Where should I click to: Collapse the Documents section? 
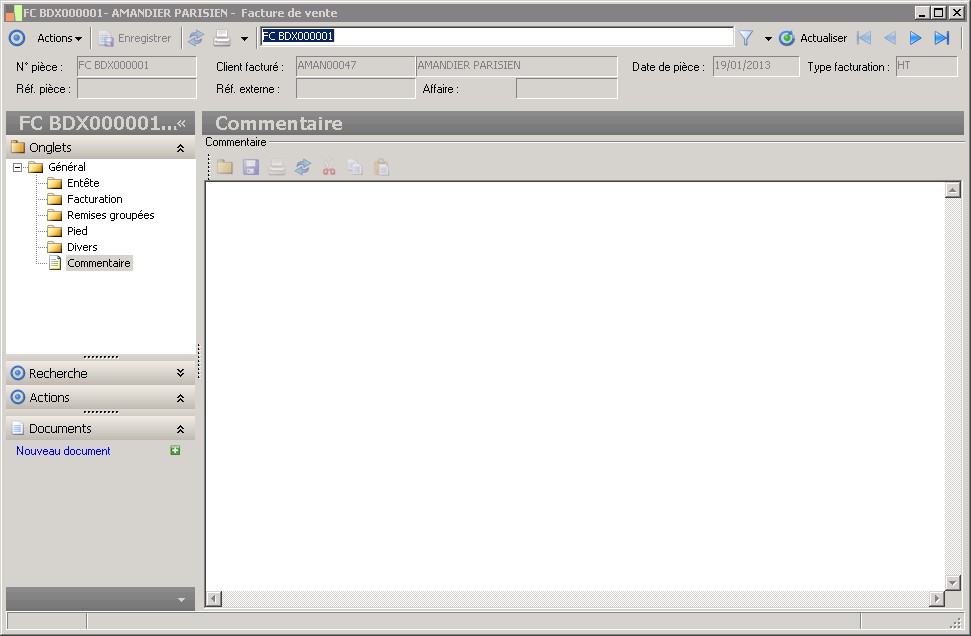(180, 429)
